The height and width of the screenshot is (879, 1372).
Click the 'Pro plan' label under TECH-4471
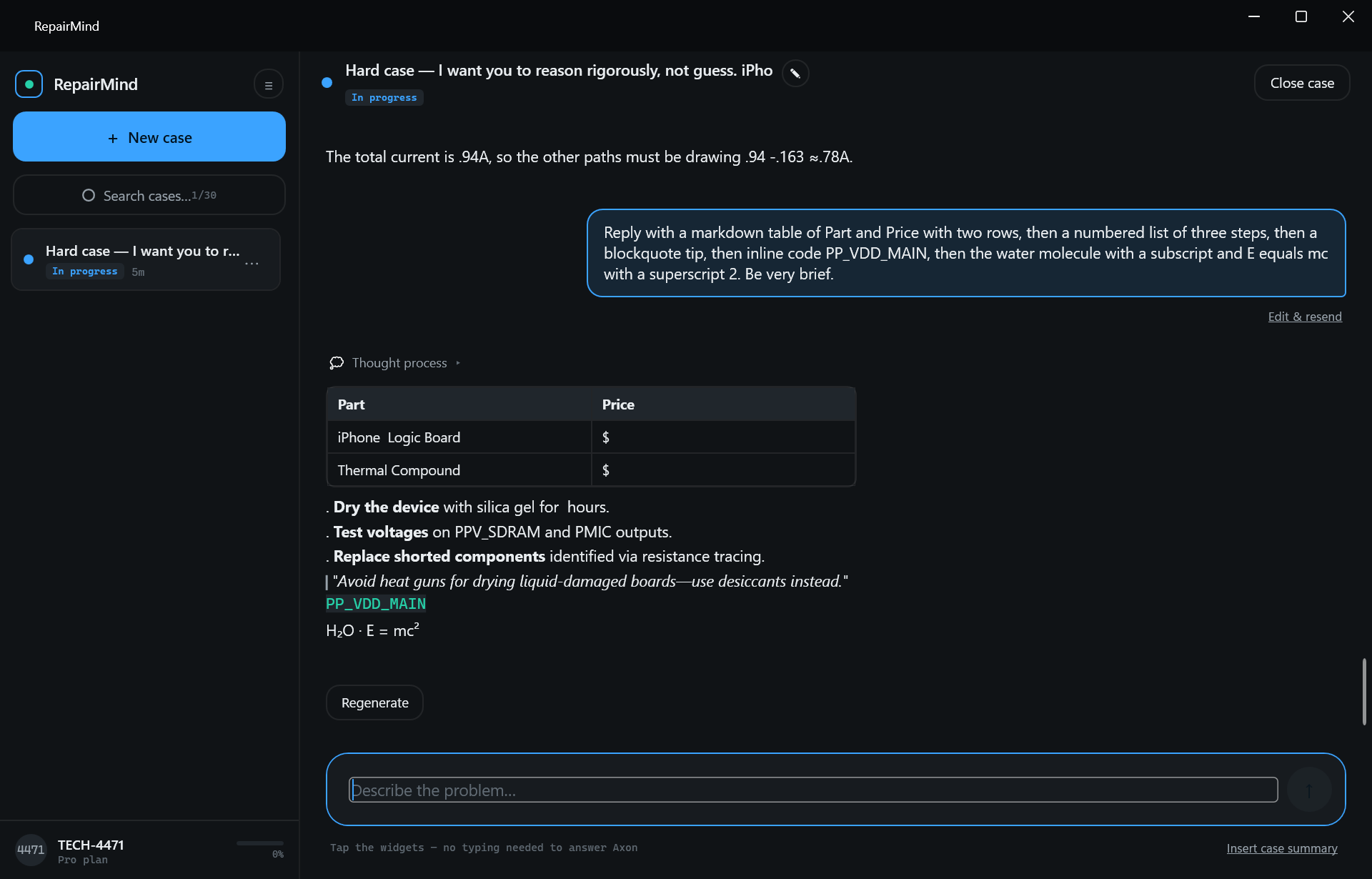[83, 860]
